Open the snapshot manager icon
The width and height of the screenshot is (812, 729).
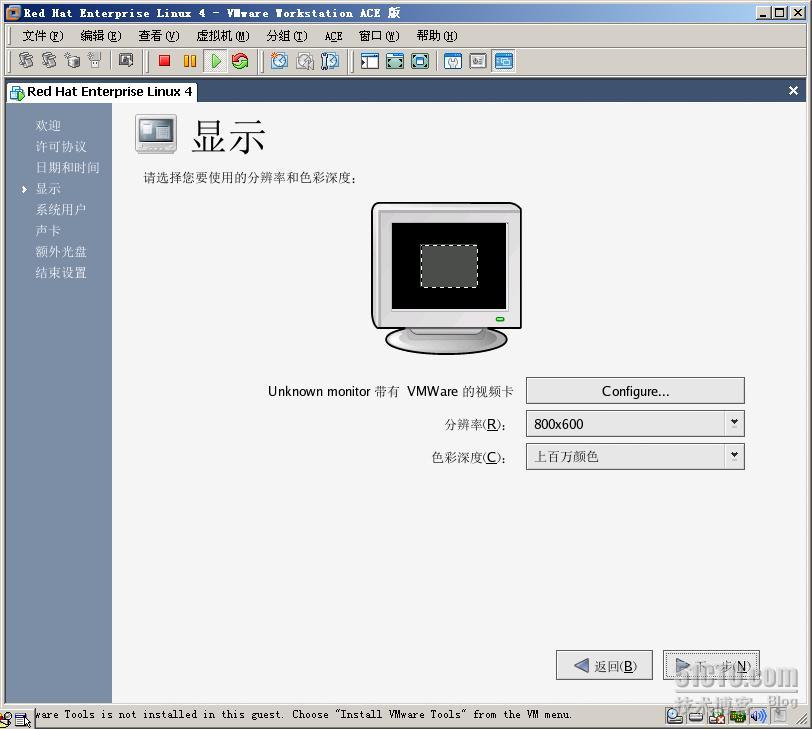click(x=330, y=61)
